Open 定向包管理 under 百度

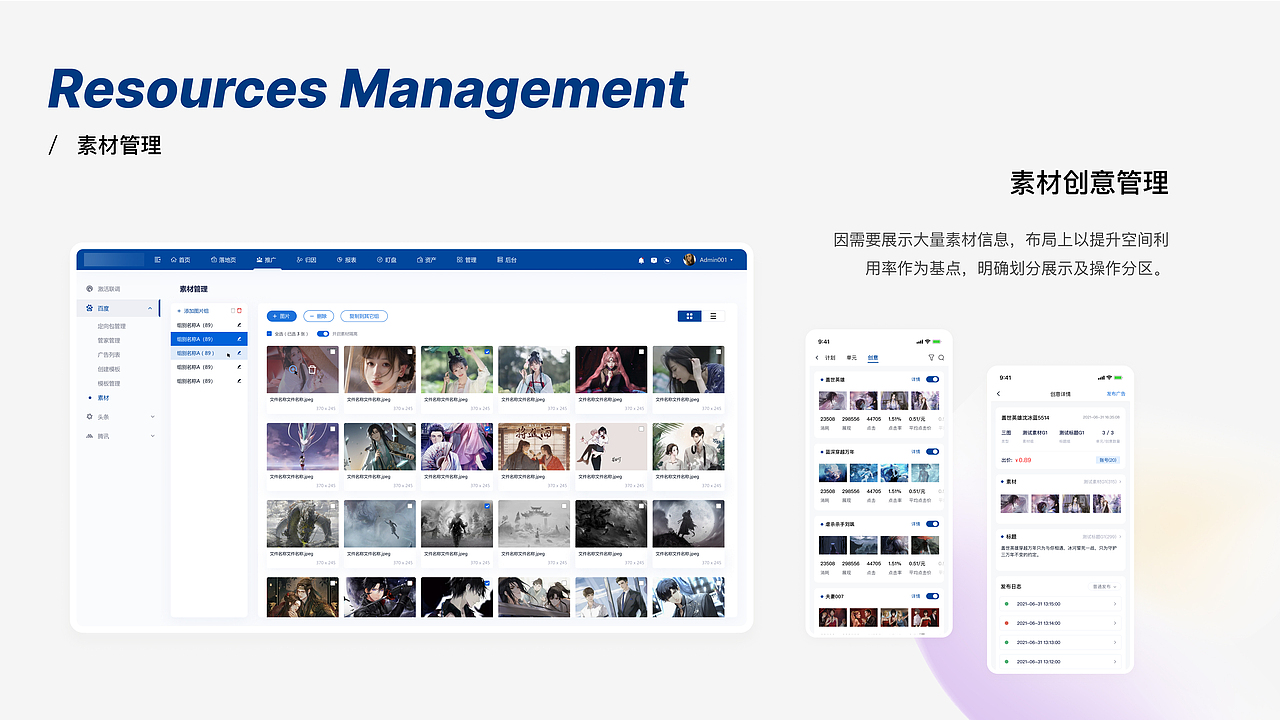point(112,326)
